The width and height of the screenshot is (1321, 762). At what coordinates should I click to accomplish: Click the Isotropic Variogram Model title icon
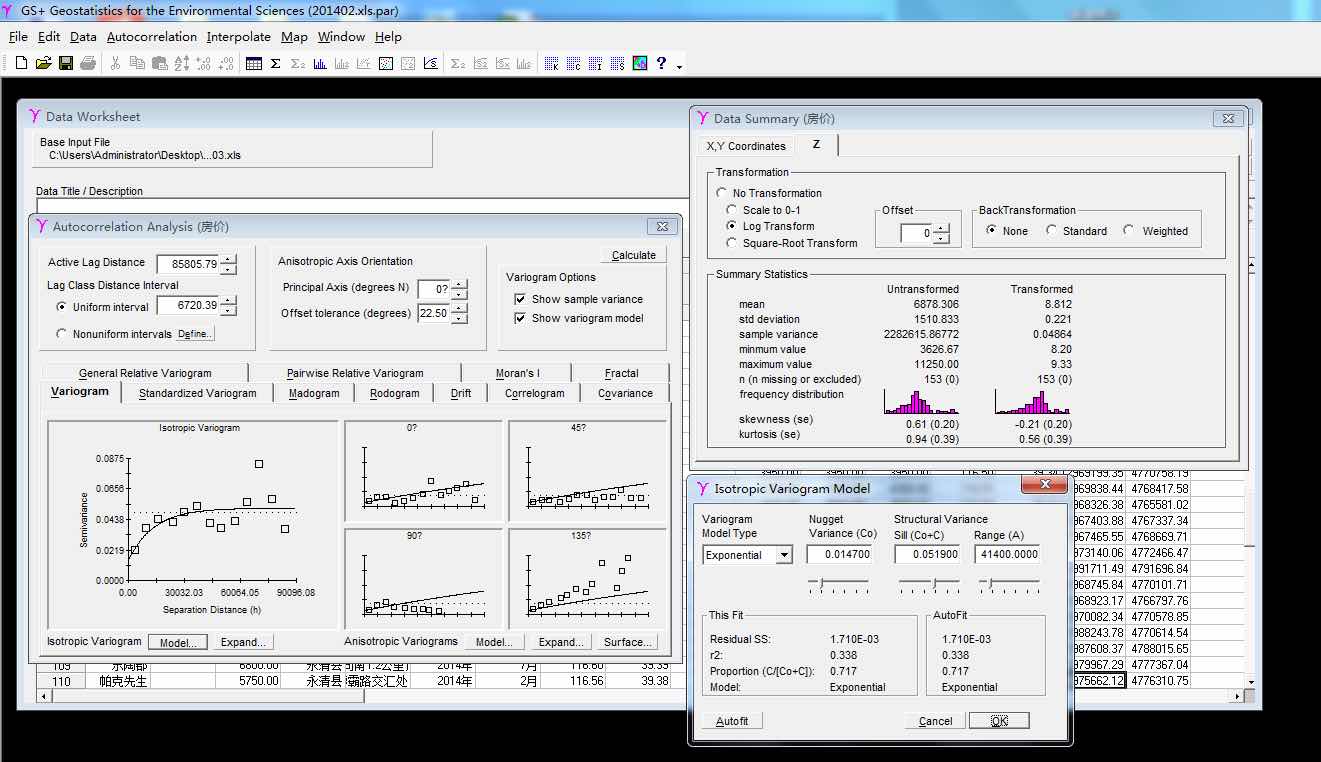click(703, 488)
